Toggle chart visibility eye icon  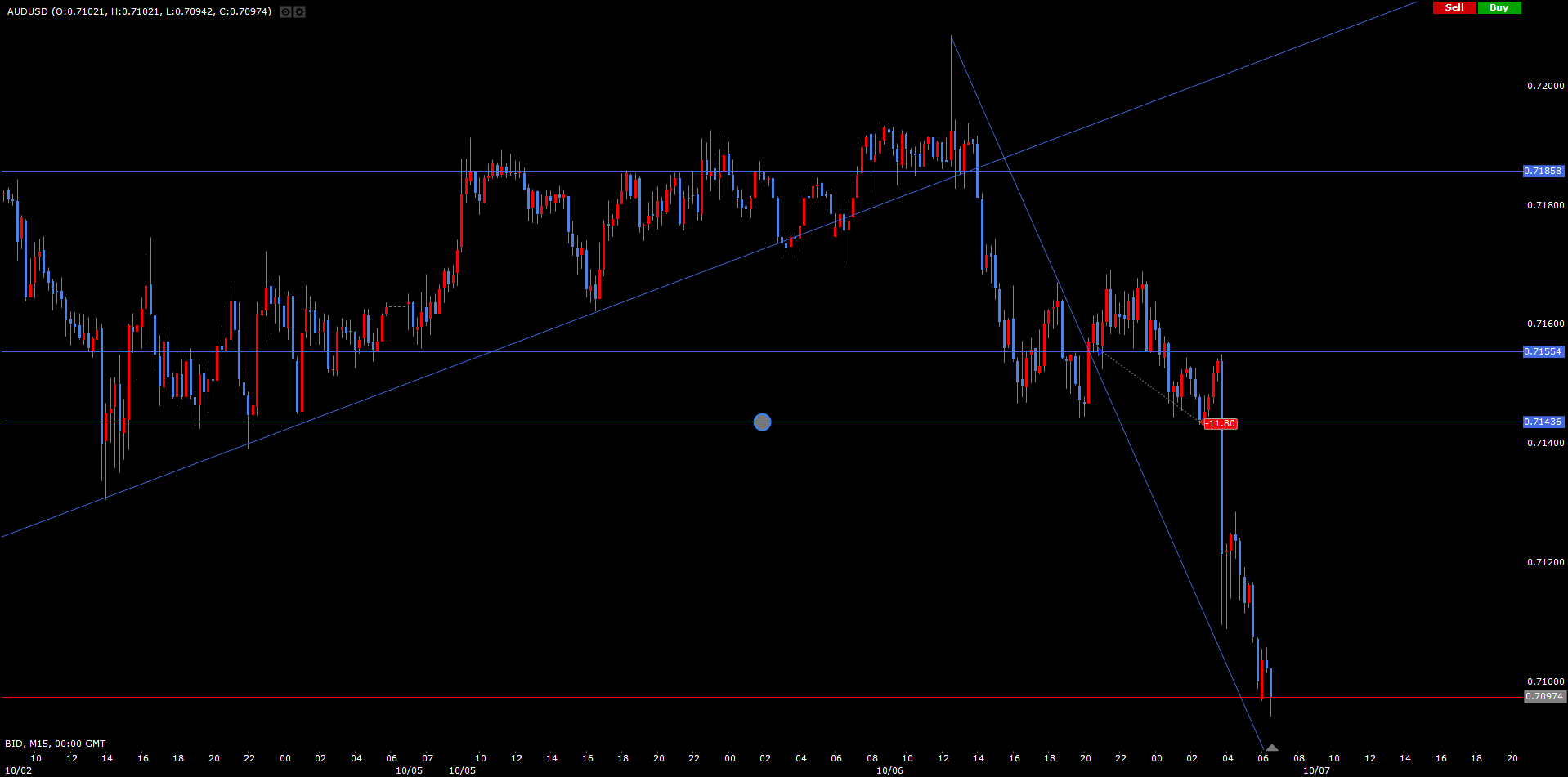point(284,11)
